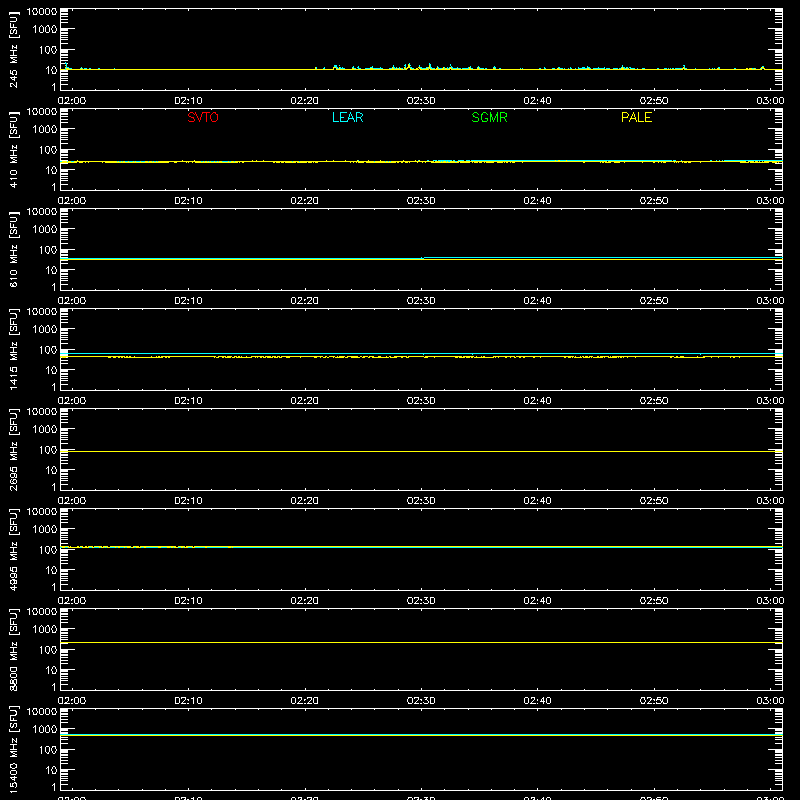Image resolution: width=800 pixels, height=800 pixels.
Task: Click the green SGMR station legend label
Action: click(489, 117)
